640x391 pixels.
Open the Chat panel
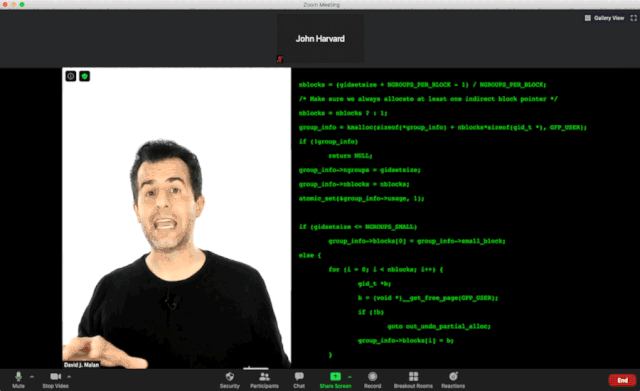click(299, 380)
